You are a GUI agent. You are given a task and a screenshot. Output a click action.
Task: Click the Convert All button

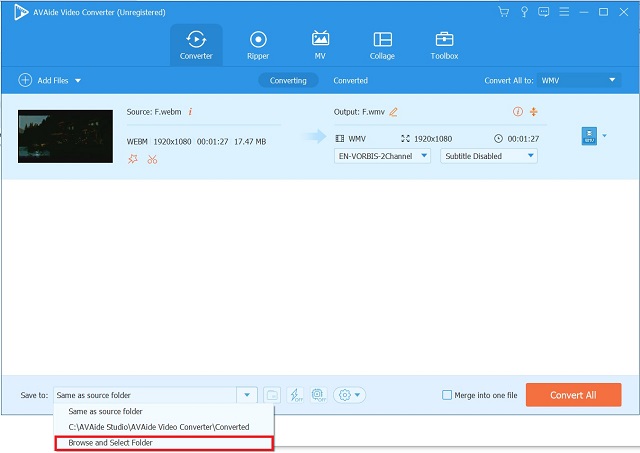pyautogui.click(x=573, y=395)
